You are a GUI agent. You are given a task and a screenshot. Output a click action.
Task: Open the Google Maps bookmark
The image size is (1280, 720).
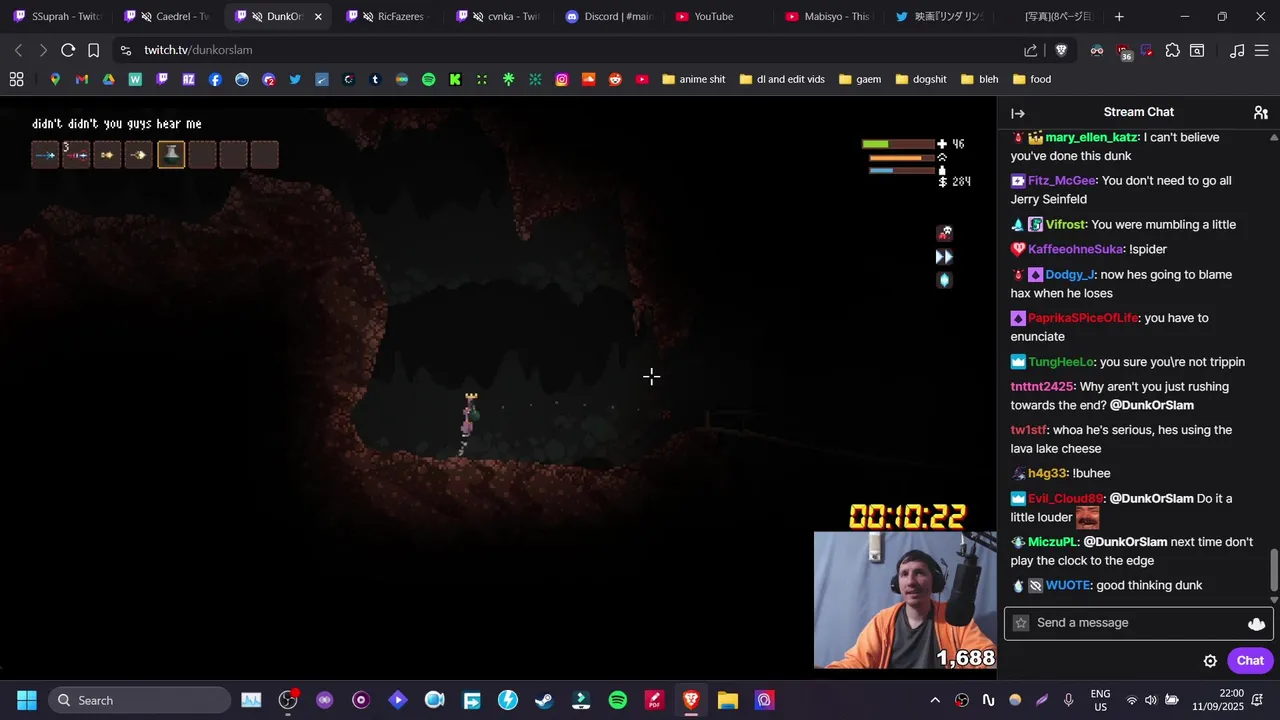pos(55,79)
